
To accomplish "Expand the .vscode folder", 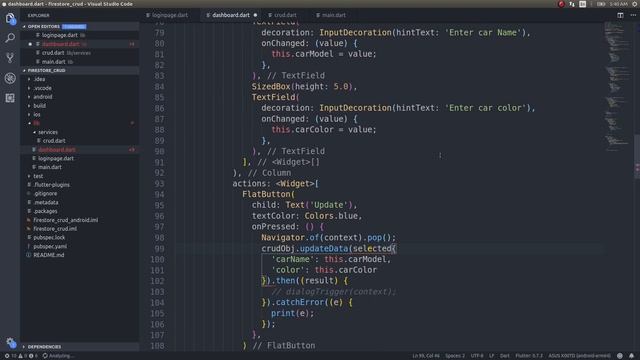I will click(42, 88).
